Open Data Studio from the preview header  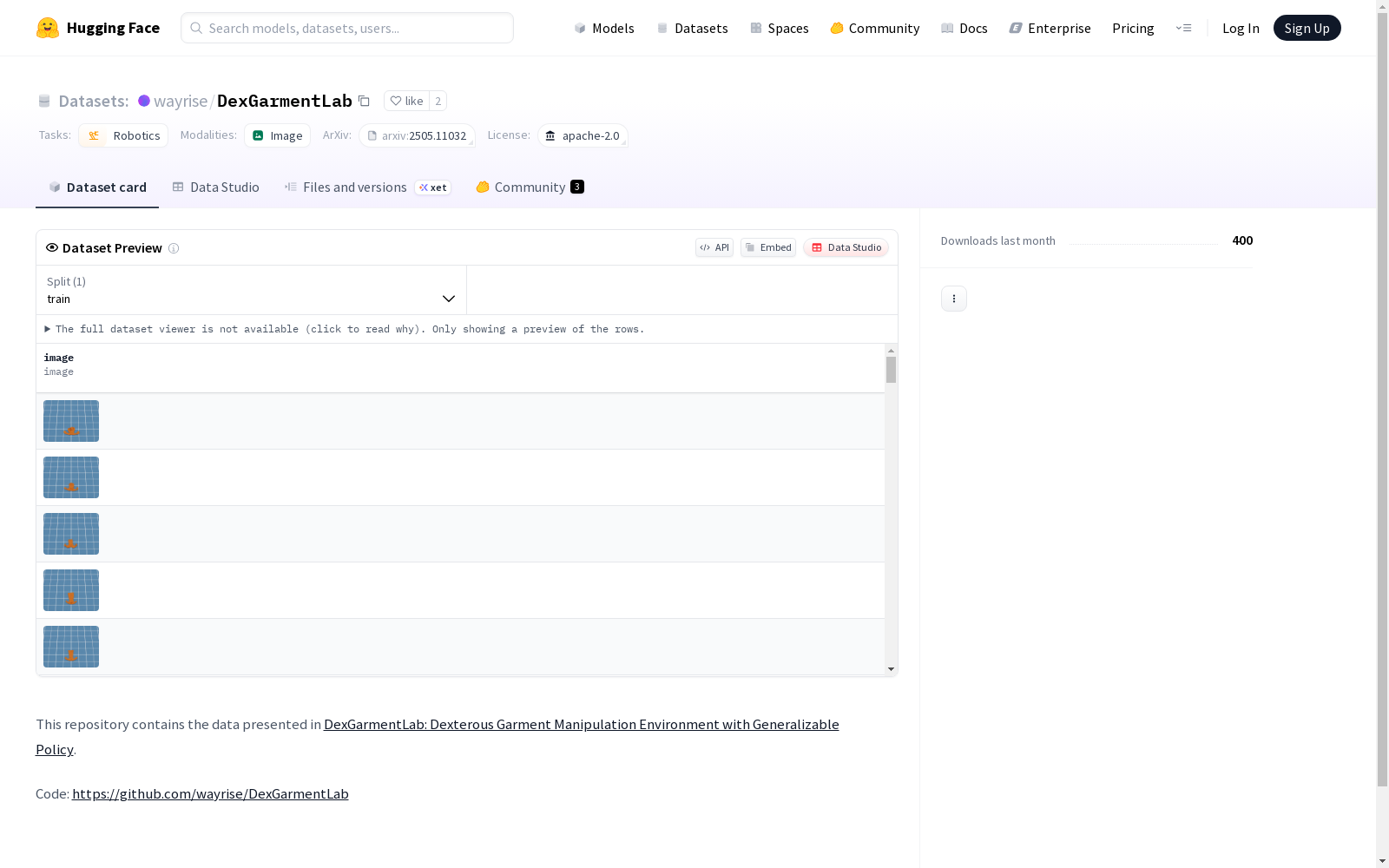(x=846, y=247)
